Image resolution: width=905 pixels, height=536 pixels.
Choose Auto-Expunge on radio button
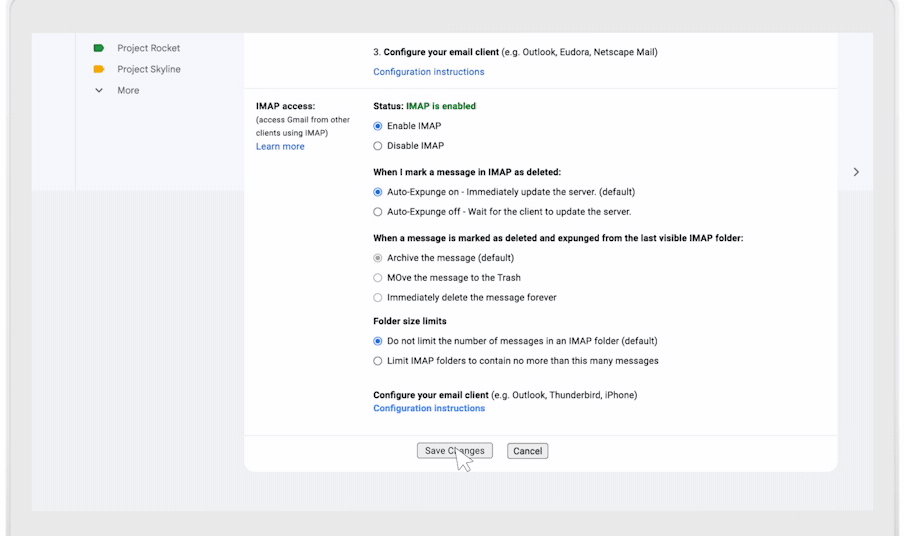[x=378, y=192]
